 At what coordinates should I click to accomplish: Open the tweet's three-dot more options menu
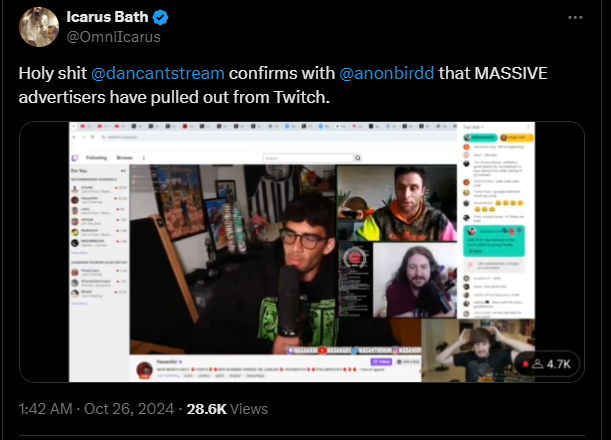click(575, 18)
